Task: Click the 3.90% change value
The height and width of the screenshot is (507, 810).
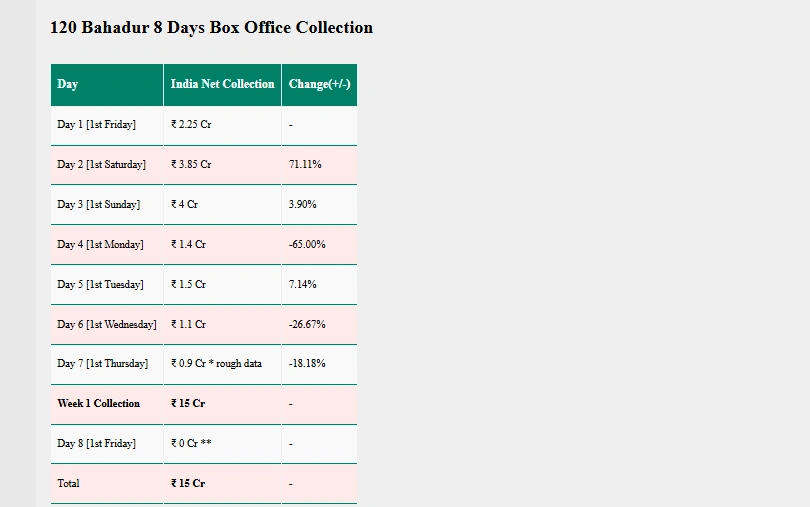Action: 302,204
